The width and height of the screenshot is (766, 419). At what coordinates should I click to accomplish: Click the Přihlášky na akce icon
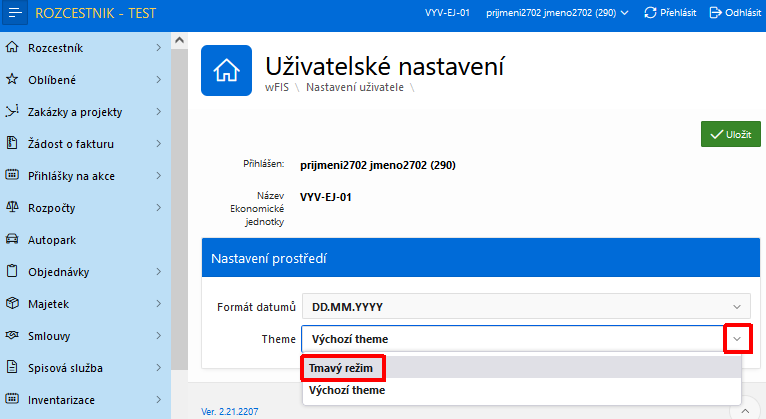[12, 175]
